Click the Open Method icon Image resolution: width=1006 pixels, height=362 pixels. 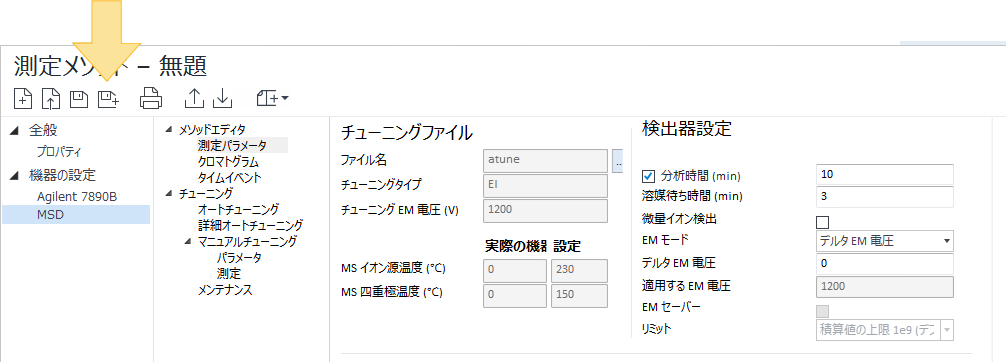51,99
